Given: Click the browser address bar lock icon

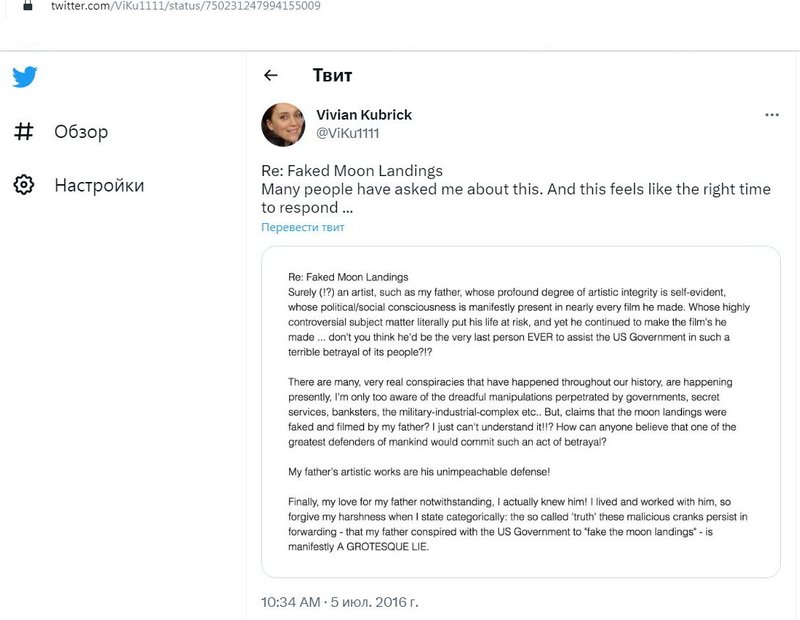Looking at the screenshot, I should pyautogui.click(x=28, y=5).
